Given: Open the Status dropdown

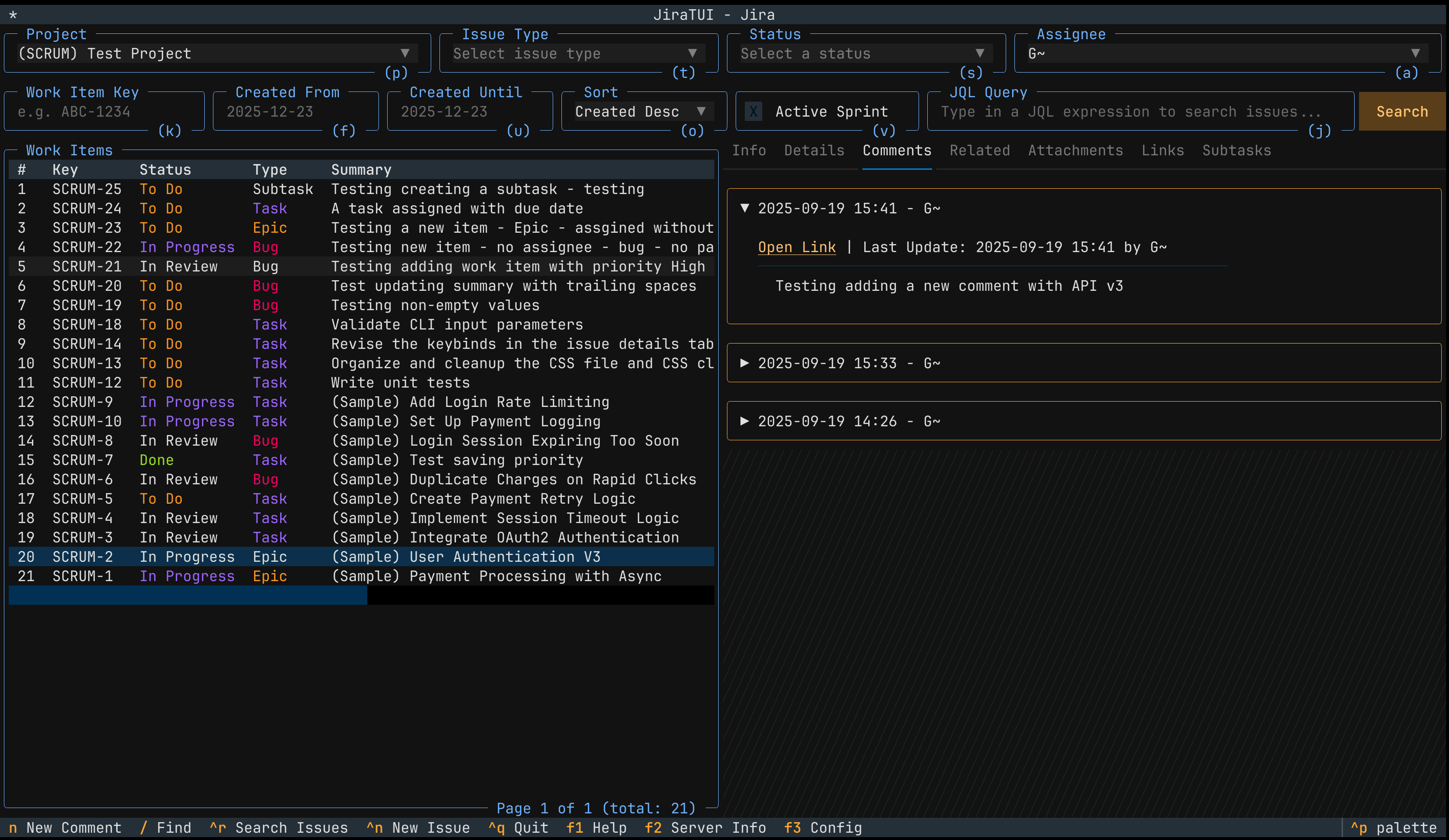Looking at the screenshot, I should pyautogui.click(x=866, y=54).
